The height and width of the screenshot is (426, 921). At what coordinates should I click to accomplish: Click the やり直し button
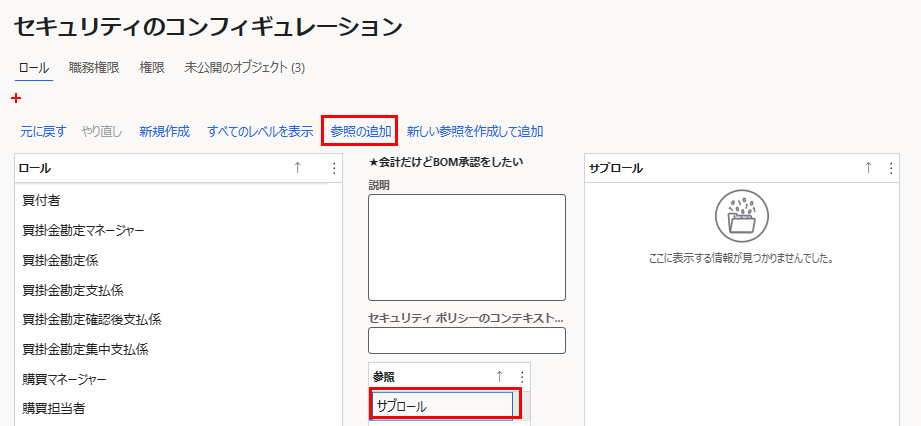click(x=102, y=131)
